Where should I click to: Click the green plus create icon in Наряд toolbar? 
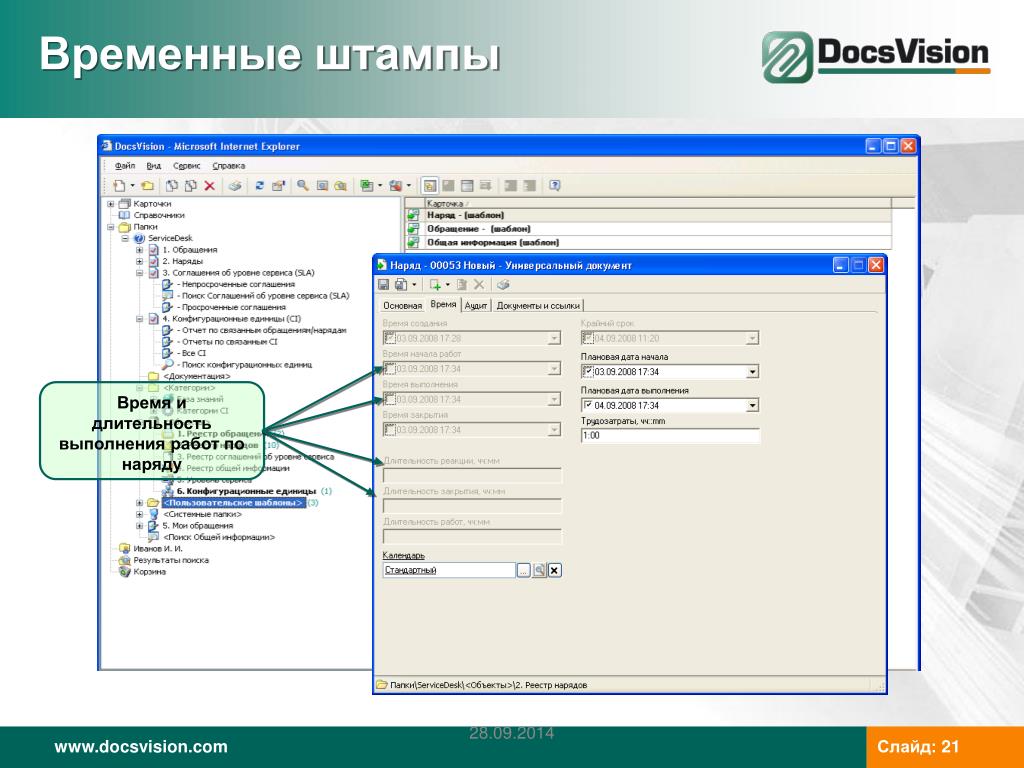point(435,285)
